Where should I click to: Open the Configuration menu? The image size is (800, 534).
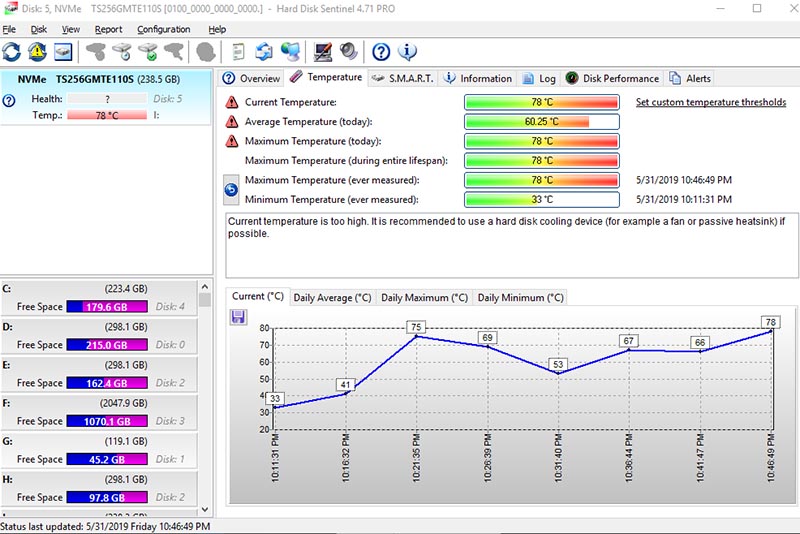tap(163, 30)
